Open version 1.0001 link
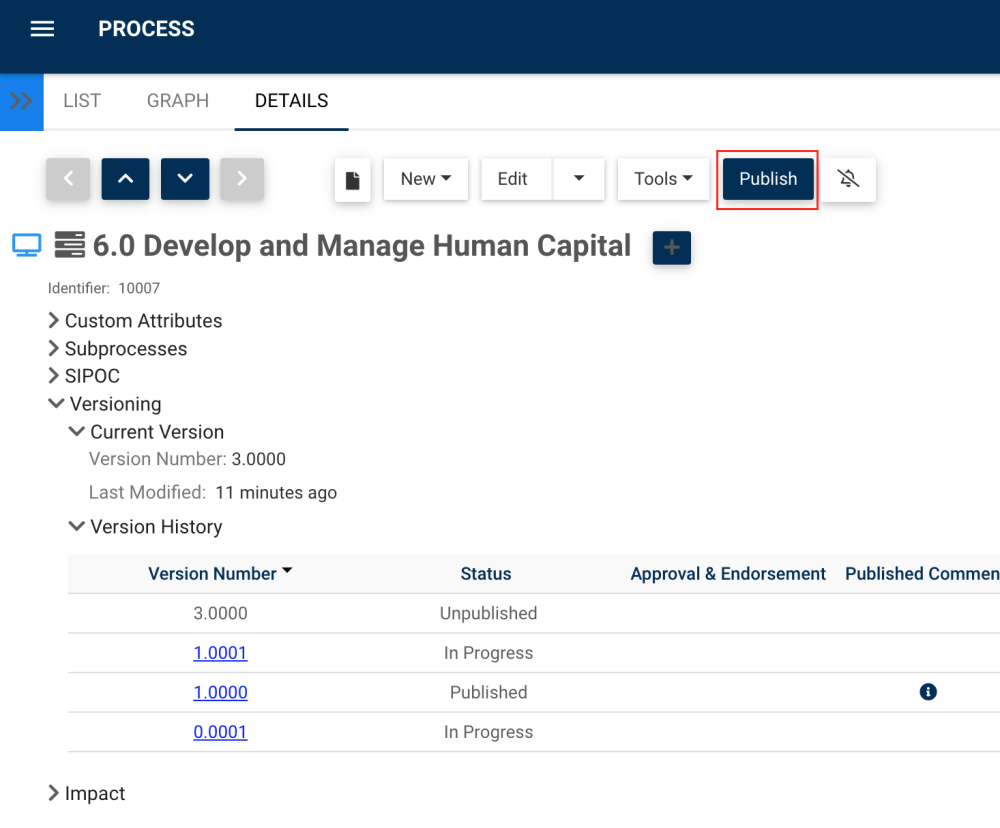 tap(220, 653)
